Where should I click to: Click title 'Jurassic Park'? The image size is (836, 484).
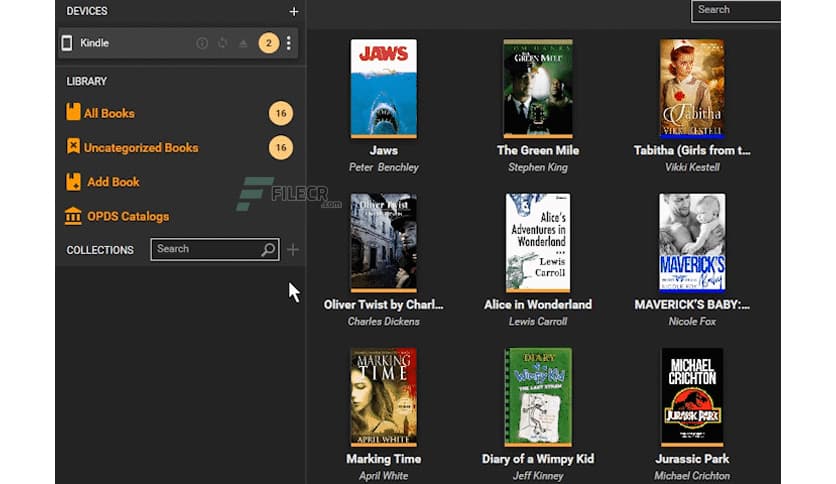pos(692,459)
